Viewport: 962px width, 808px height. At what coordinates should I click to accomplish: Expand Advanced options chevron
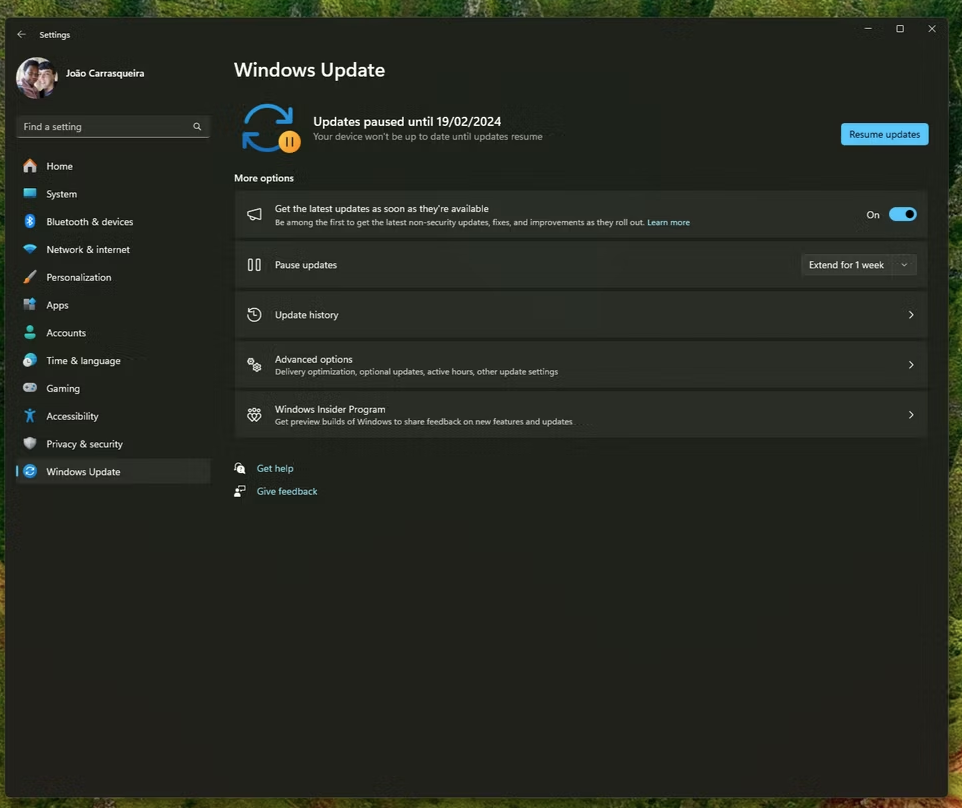point(910,365)
